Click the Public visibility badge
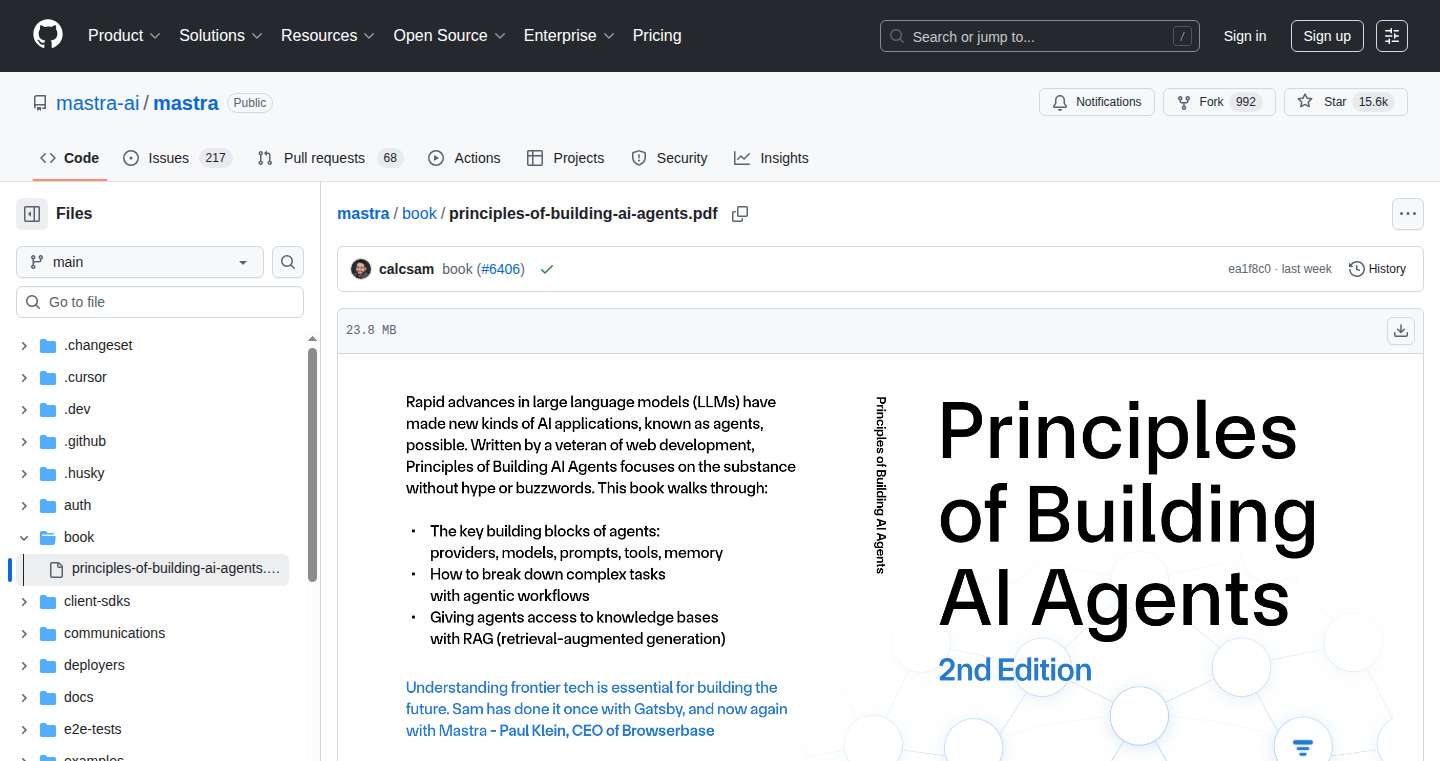 coord(250,103)
